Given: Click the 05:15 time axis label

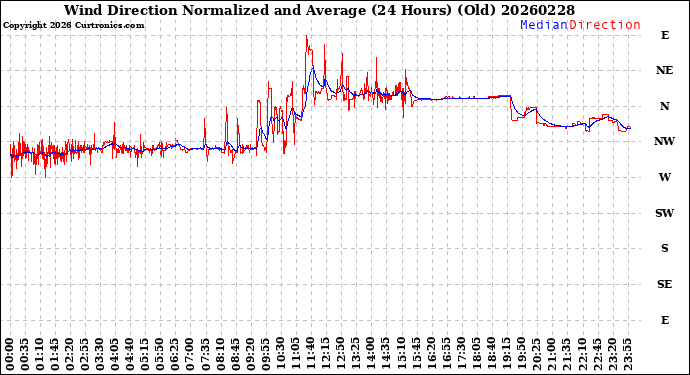Looking at the screenshot, I should click(145, 355).
